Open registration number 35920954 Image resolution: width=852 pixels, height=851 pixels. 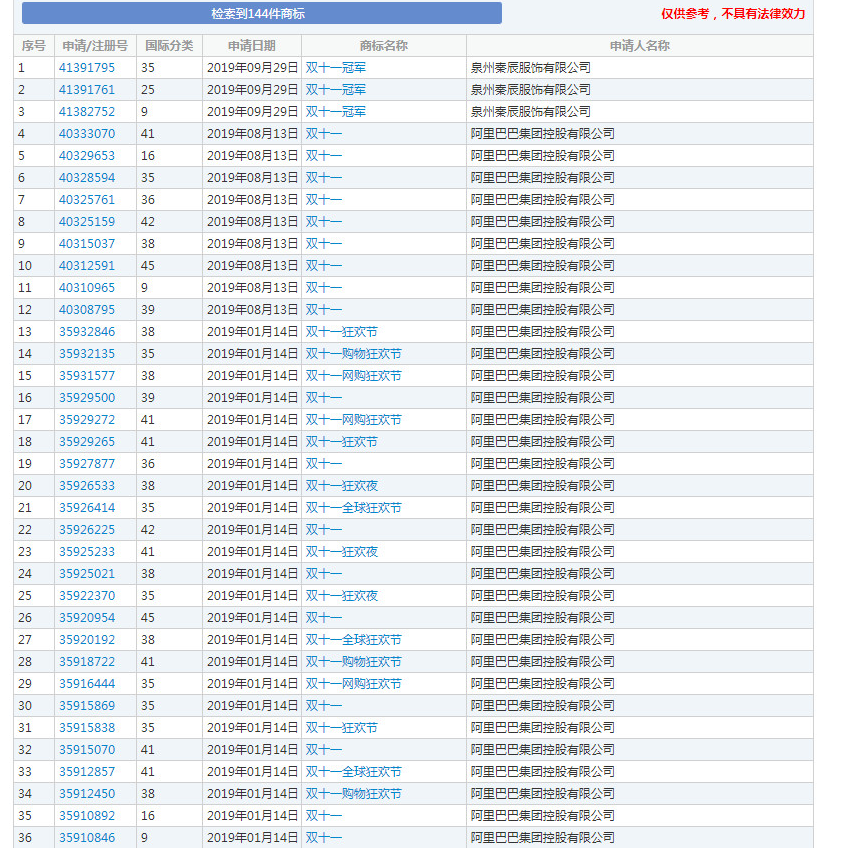(x=86, y=618)
